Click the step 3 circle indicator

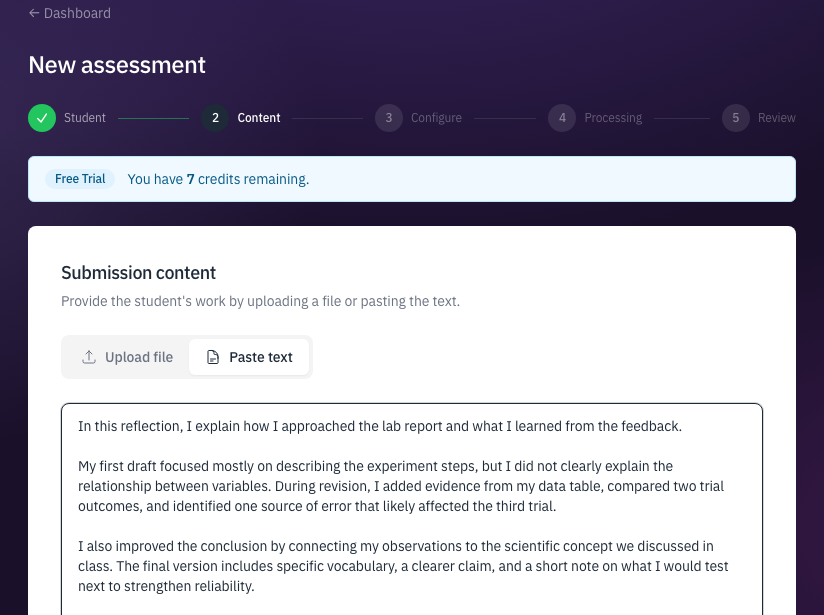pyautogui.click(x=389, y=117)
